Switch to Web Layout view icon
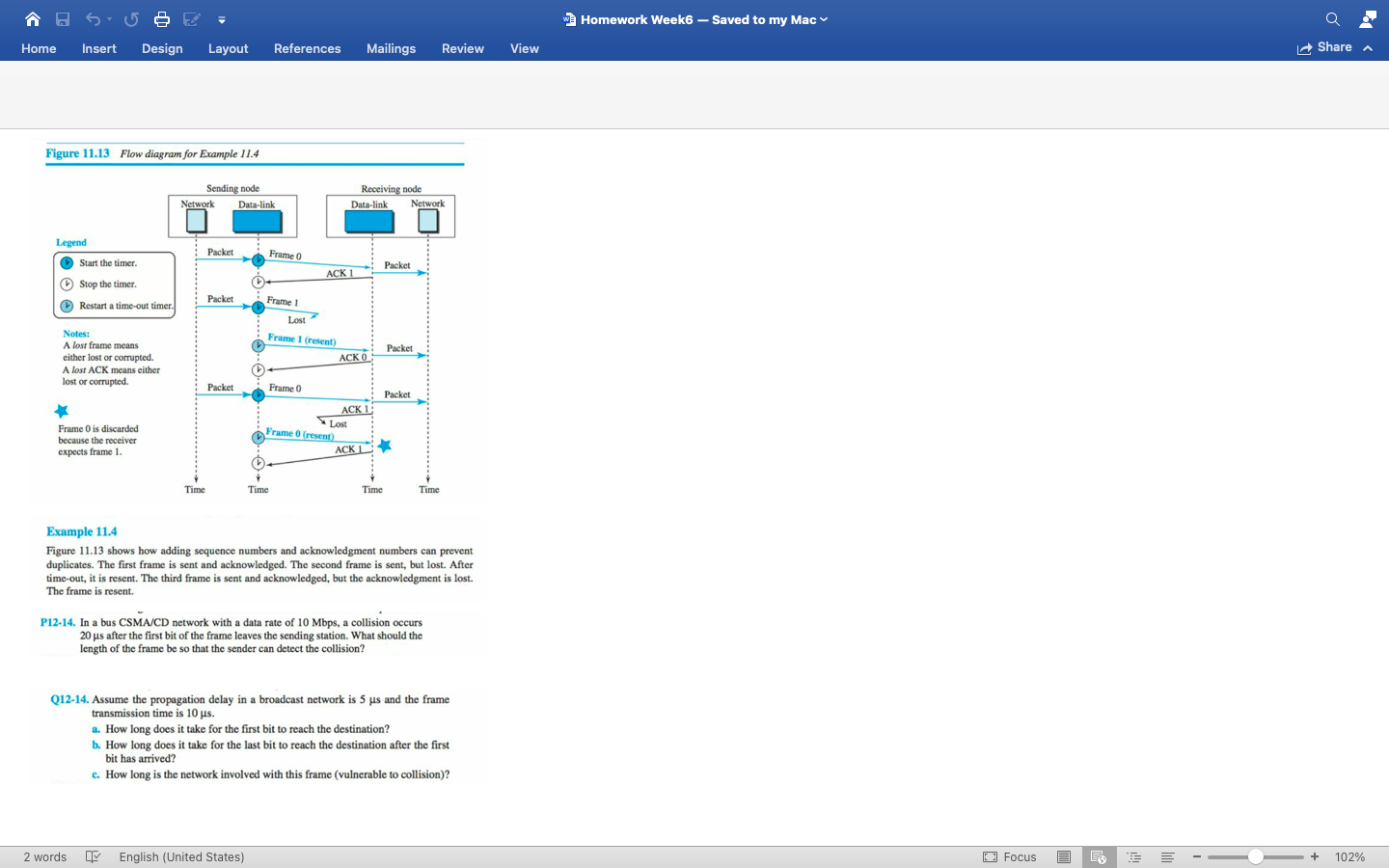1389x868 pixels. click(1099, 856)
